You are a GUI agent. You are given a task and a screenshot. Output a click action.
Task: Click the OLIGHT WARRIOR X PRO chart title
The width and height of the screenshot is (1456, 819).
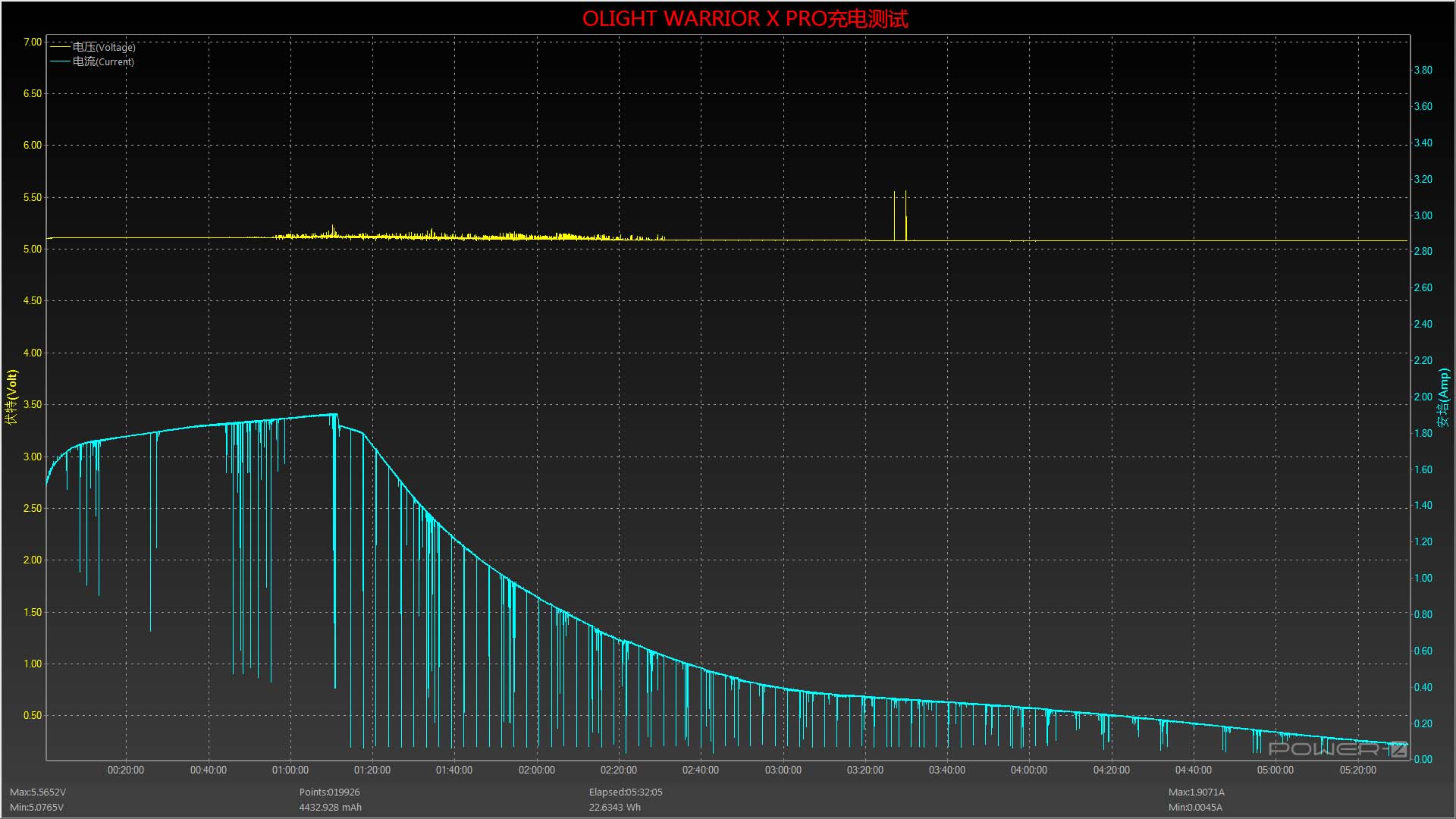tap(745, 19)
